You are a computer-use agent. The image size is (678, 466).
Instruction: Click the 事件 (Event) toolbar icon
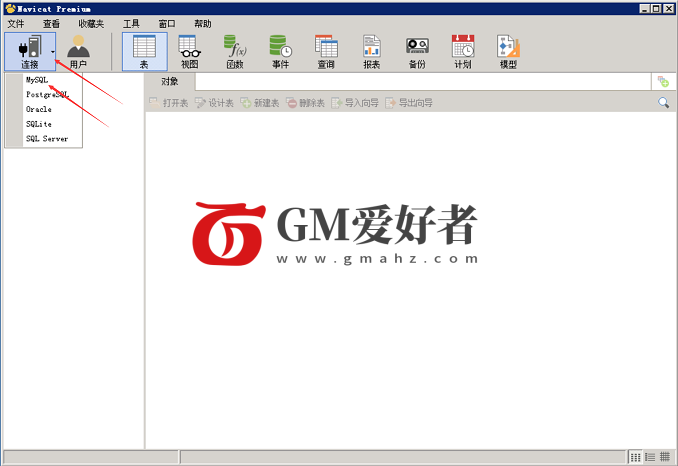point(280,50)
